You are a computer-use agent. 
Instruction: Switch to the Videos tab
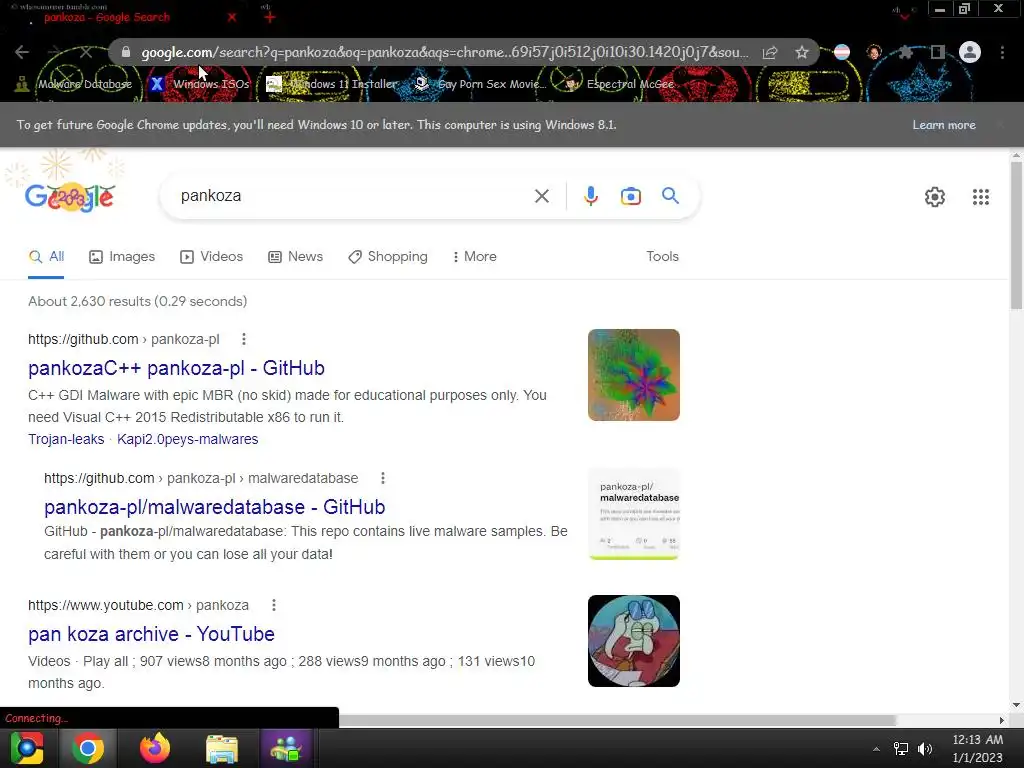point(212,257)
